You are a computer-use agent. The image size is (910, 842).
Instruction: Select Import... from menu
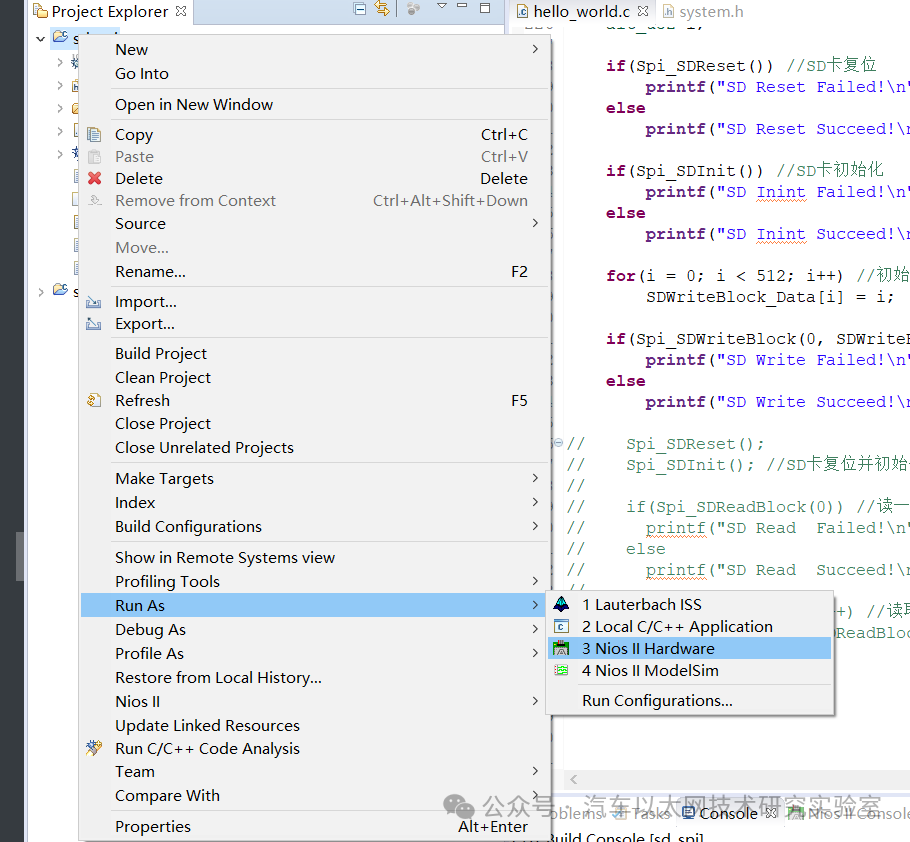[x=314, y=302]
